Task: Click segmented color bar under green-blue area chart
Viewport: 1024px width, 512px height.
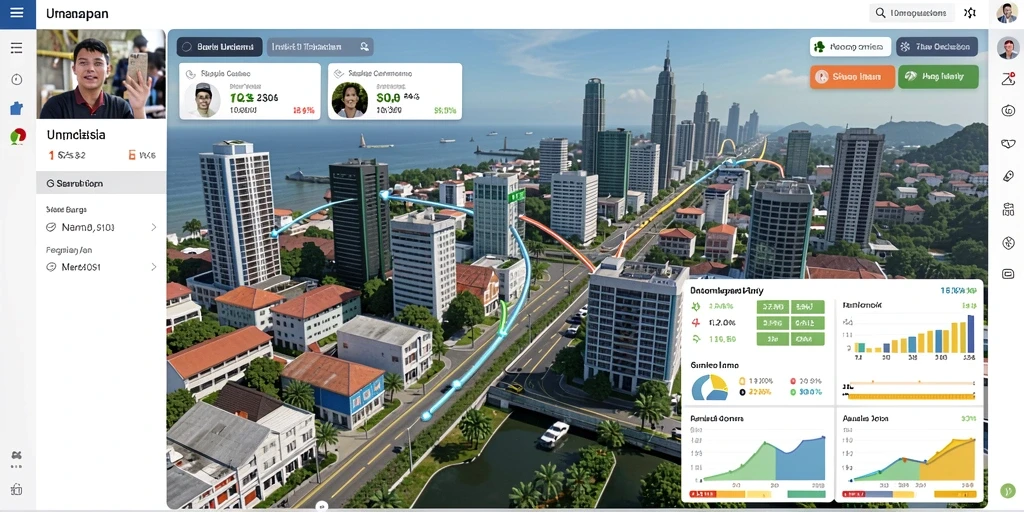Action: pyautogui.click(x=760, y=494)
